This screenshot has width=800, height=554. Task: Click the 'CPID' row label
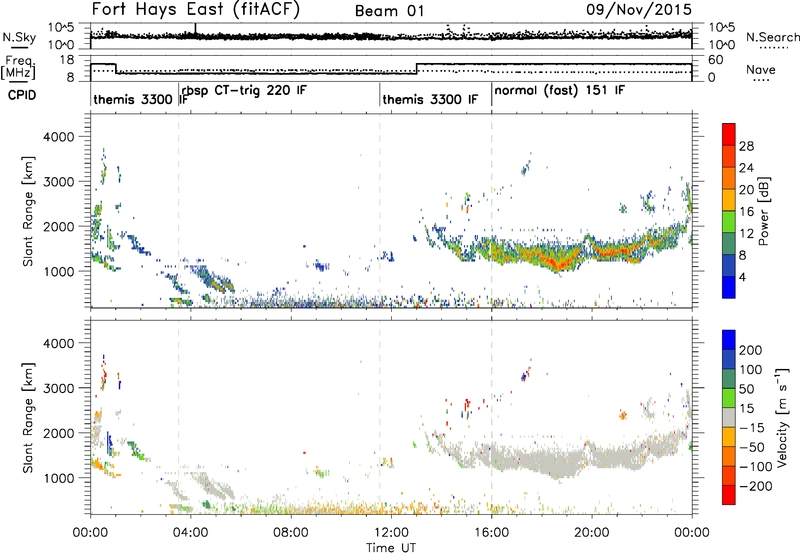(22, 95)
